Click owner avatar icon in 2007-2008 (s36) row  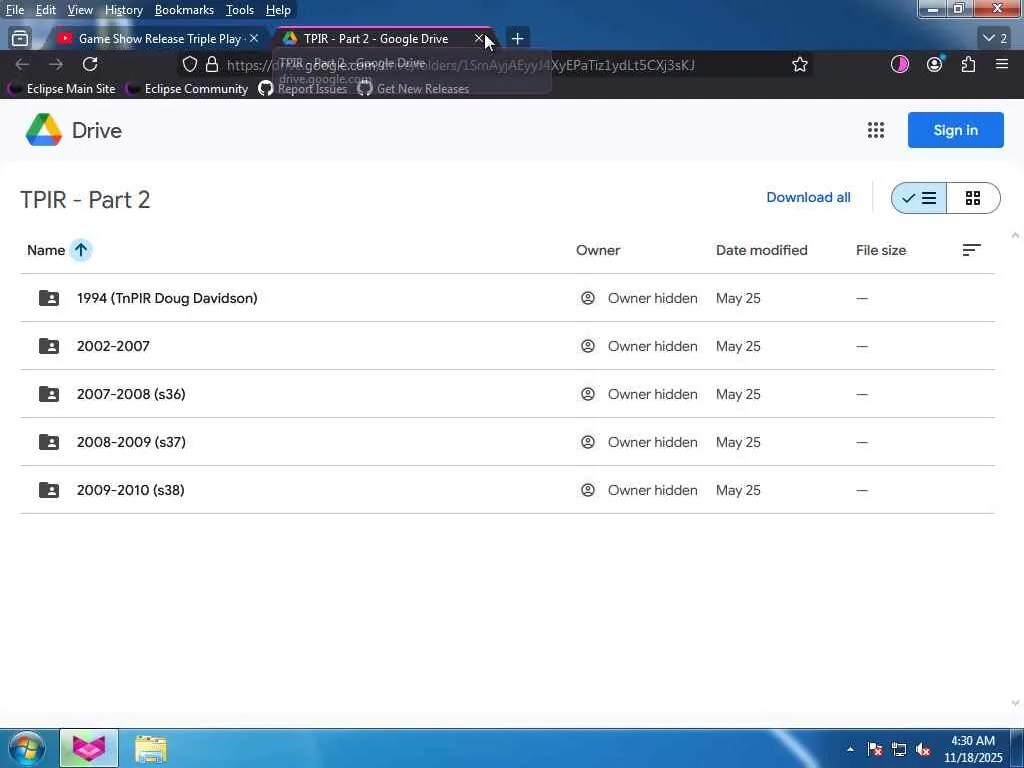tap(588, 394)
